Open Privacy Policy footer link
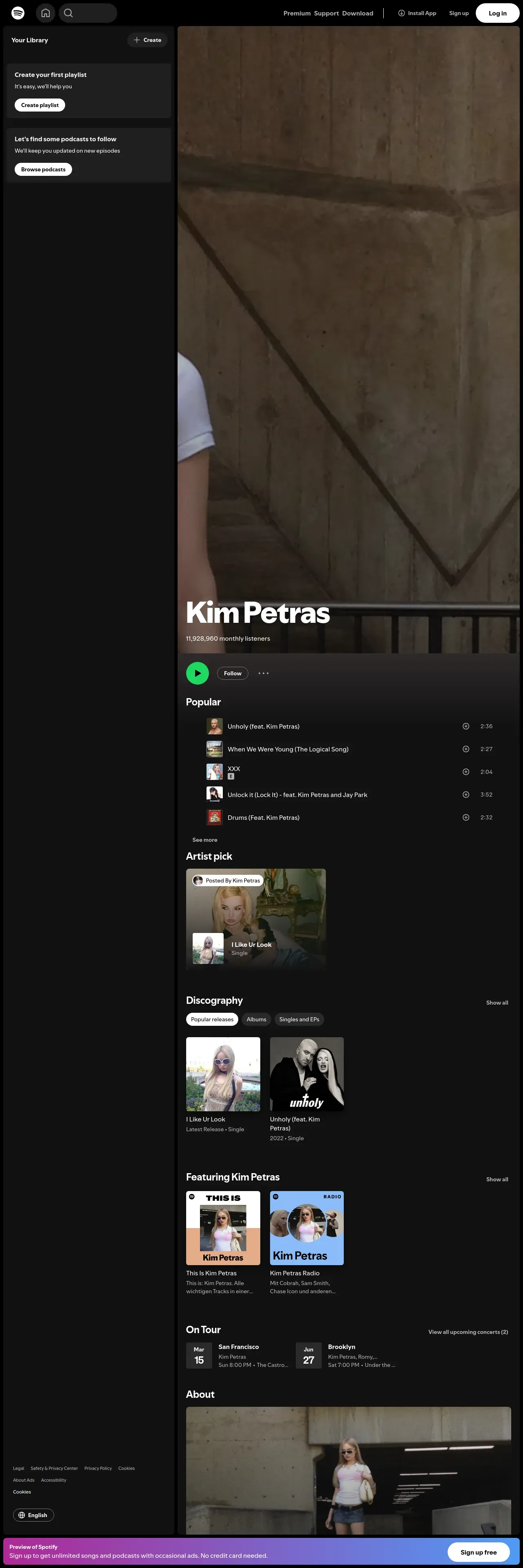This screenshot has height=1568, width=523. pos(98,1468)
